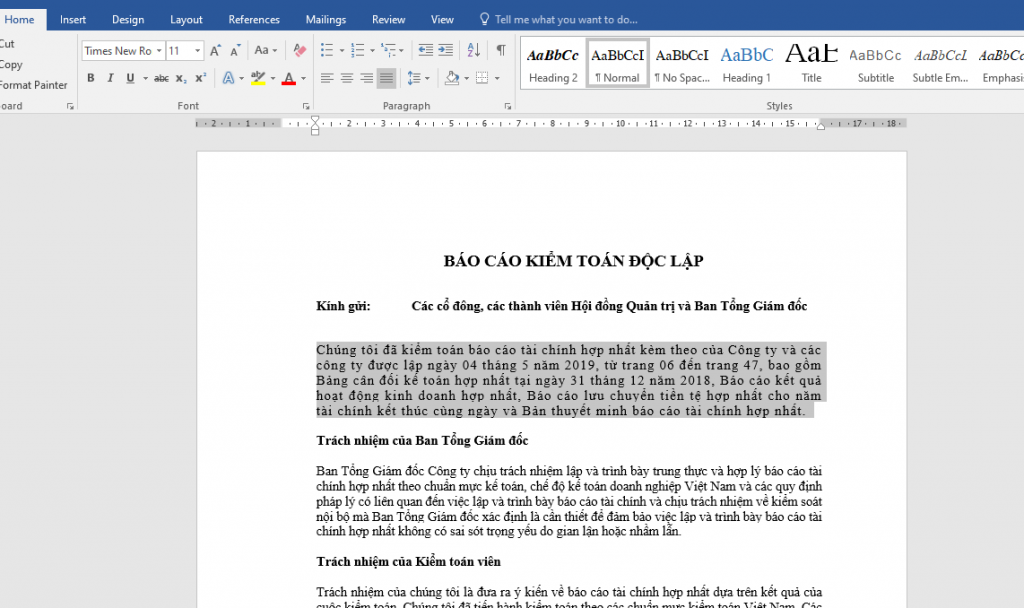1024x608 pixels.
Task: Click Tell me what you want to do
Action: [566, 20]
